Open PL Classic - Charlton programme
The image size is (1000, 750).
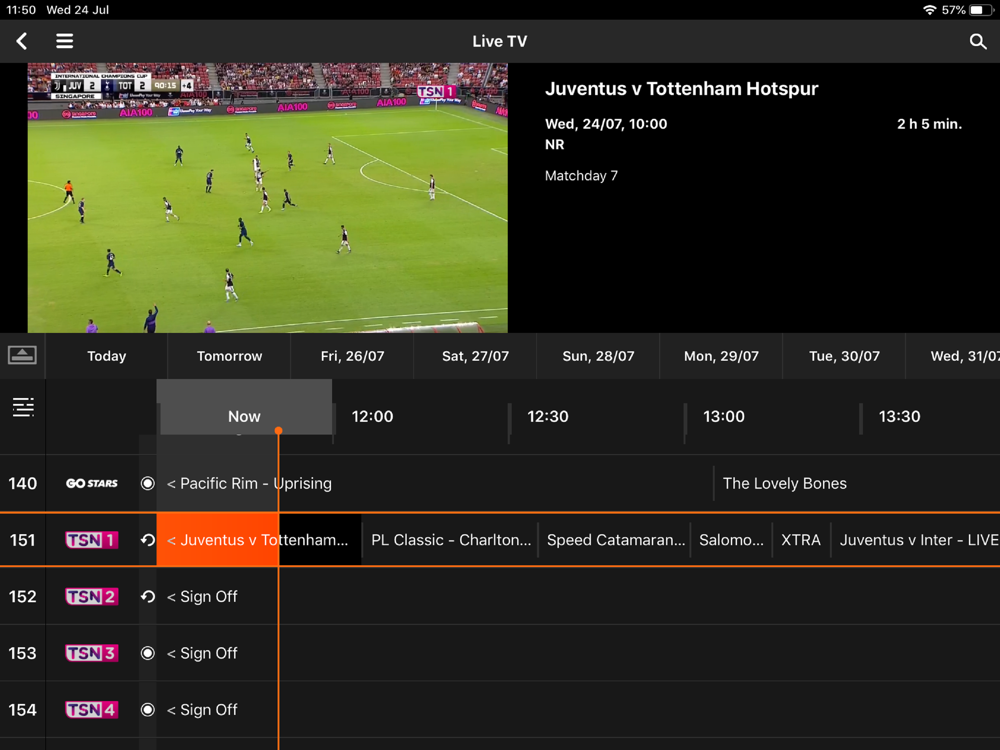point(450,540)
